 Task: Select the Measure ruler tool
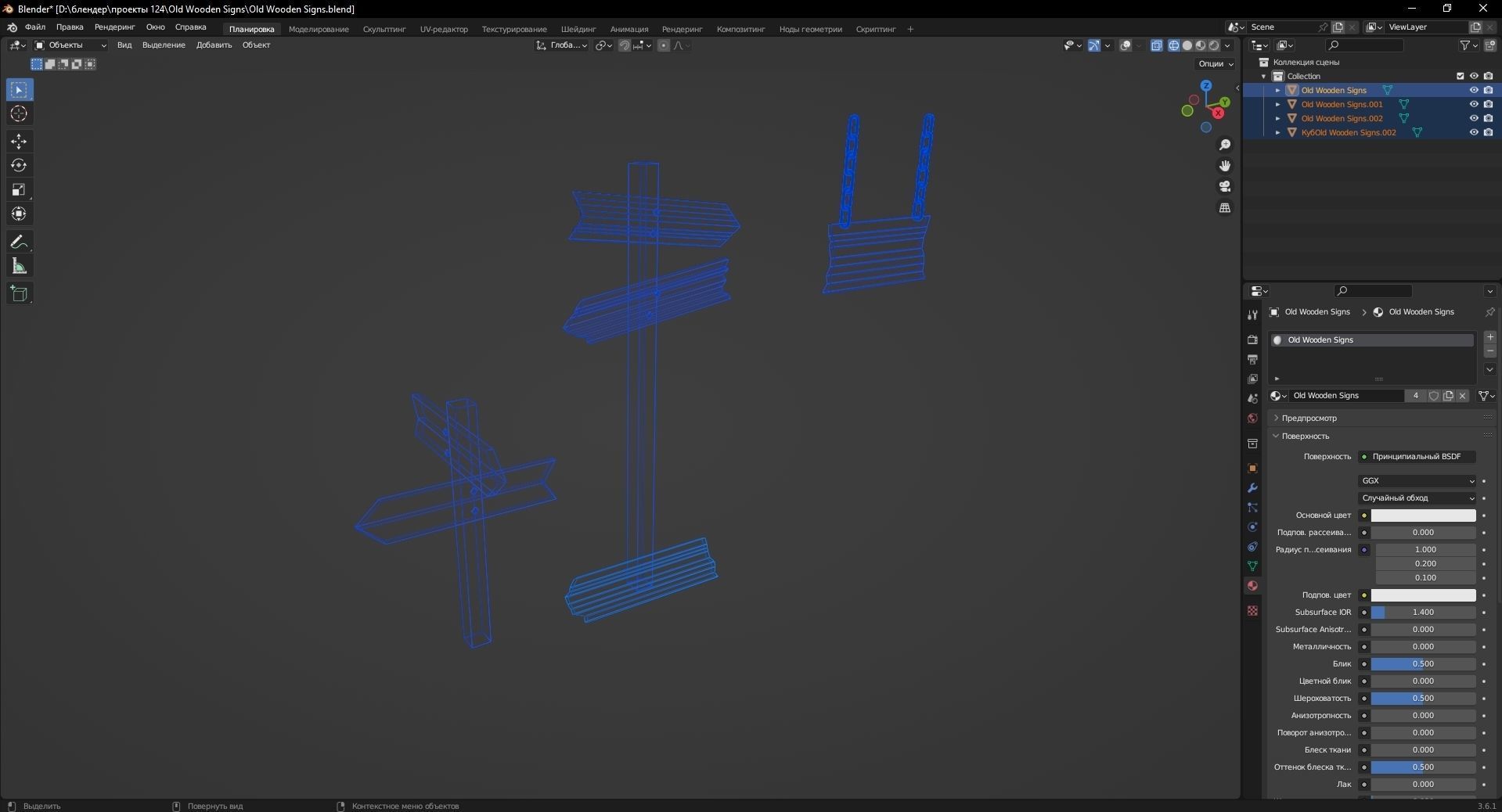click(x=19, y=267)
